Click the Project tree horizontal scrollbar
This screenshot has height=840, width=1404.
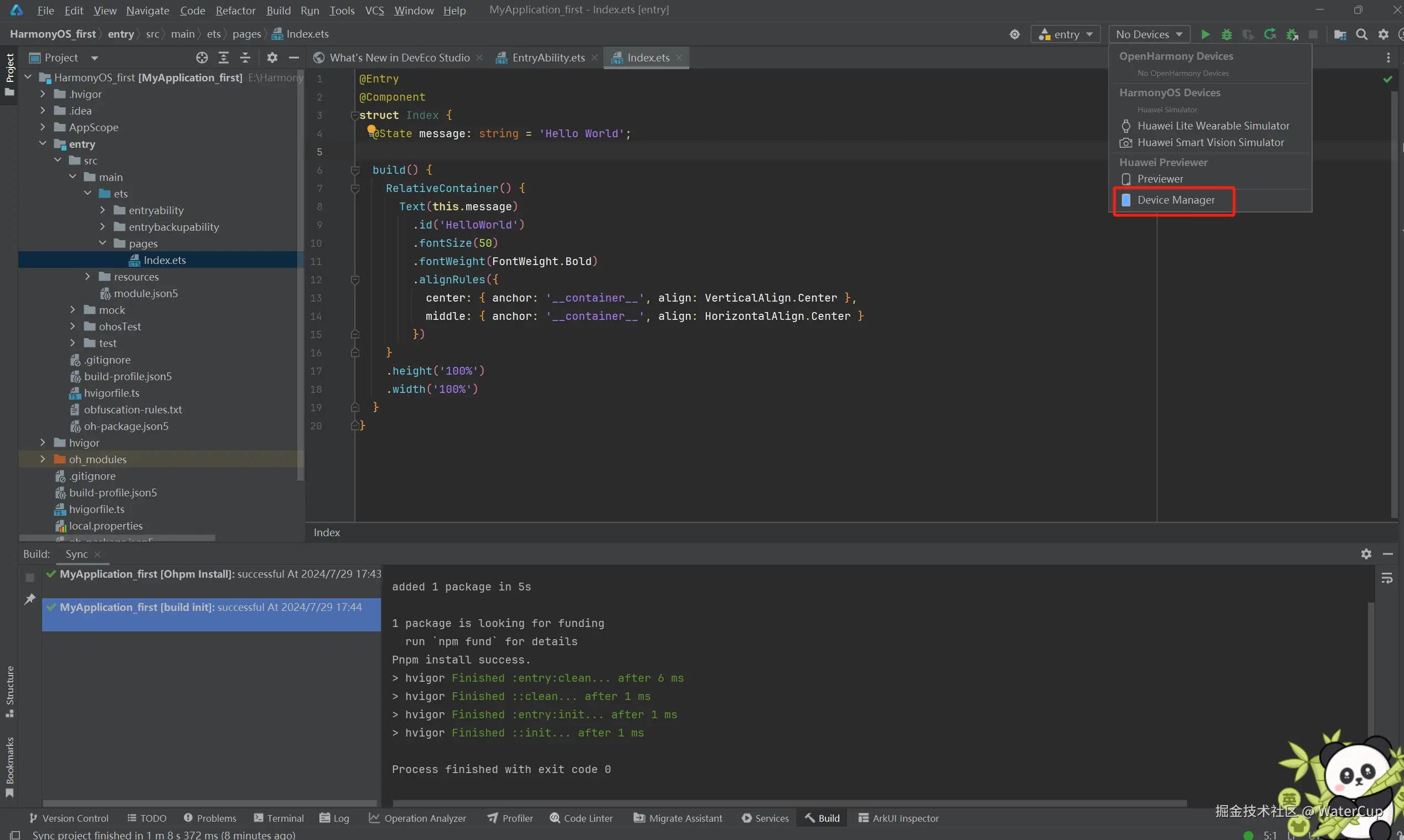(117, 538)
